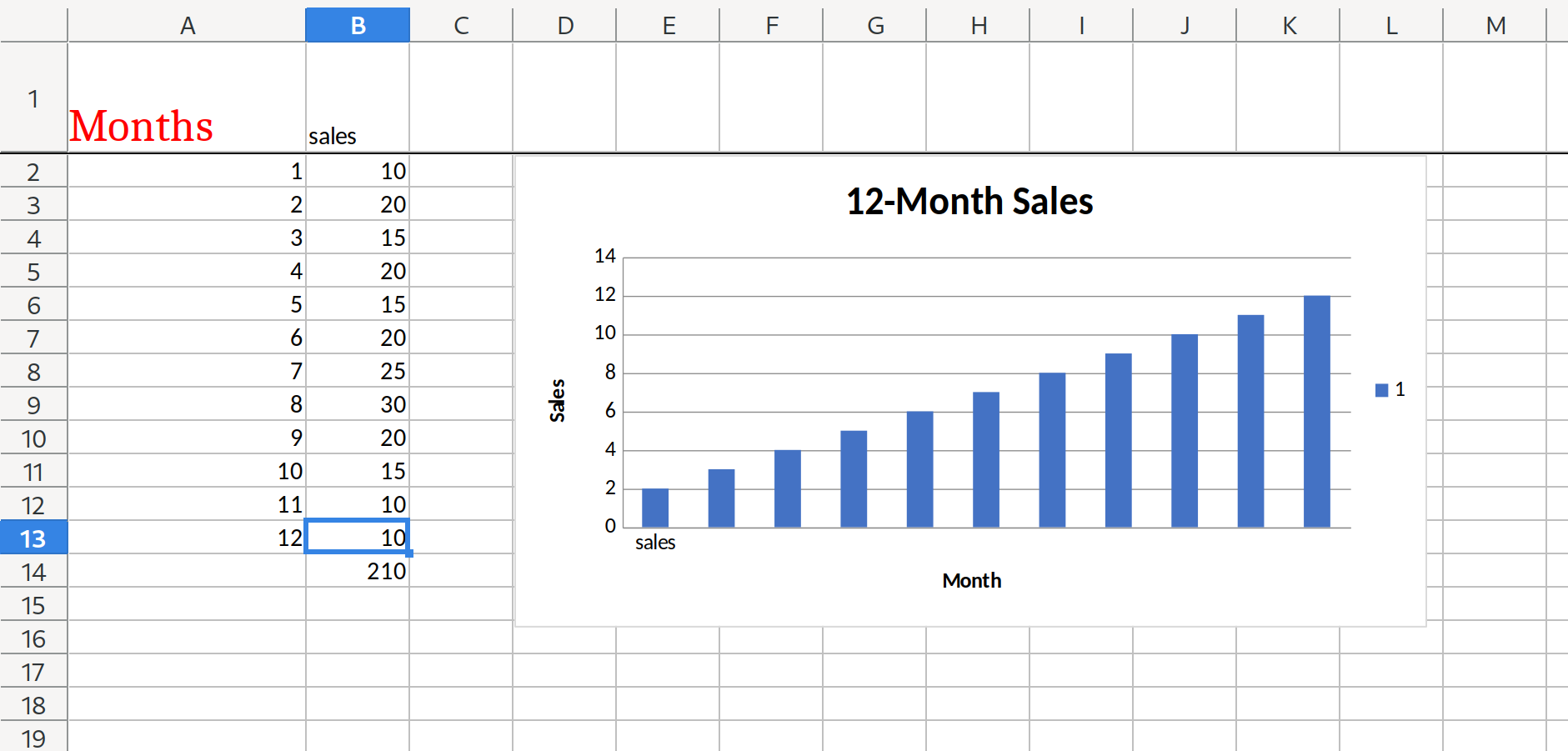Select the cell containing sales value 25
The width and height of the screenshot is (1568, 751).
(393, 371)
